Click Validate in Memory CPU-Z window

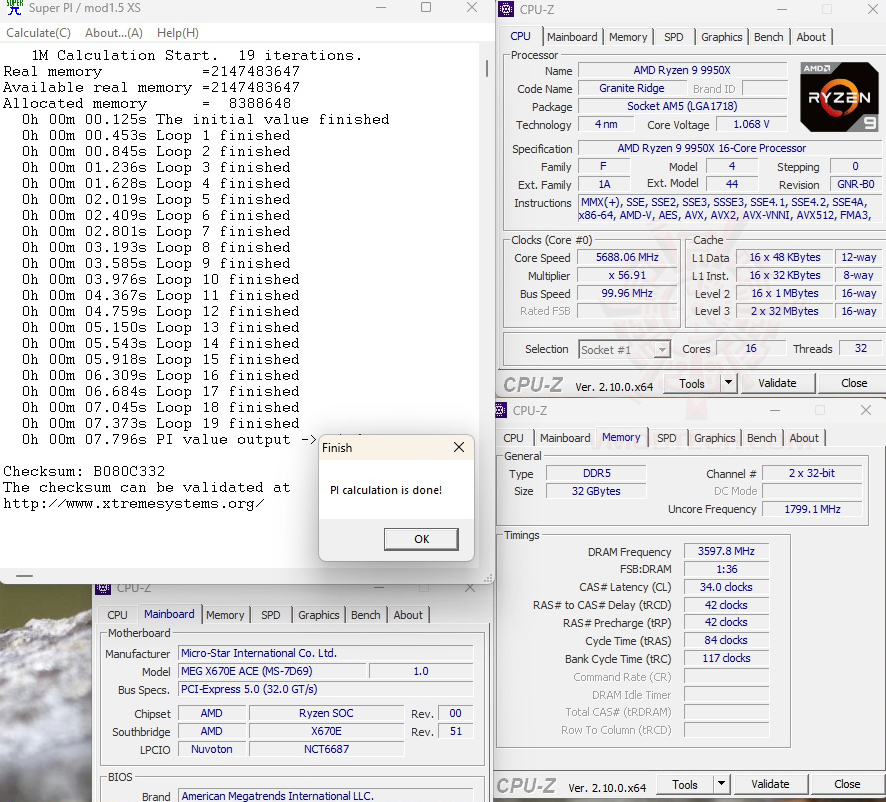point(770,784)
